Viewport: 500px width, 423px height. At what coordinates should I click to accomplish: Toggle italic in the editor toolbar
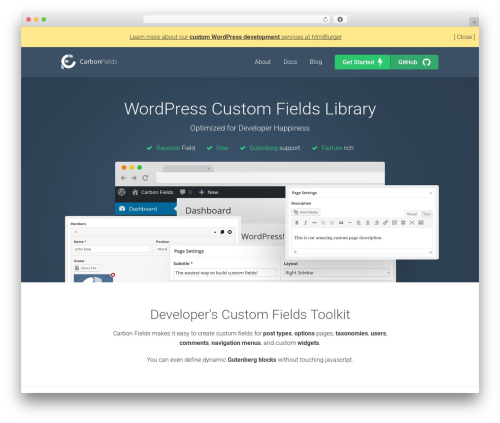coord(305,223)
